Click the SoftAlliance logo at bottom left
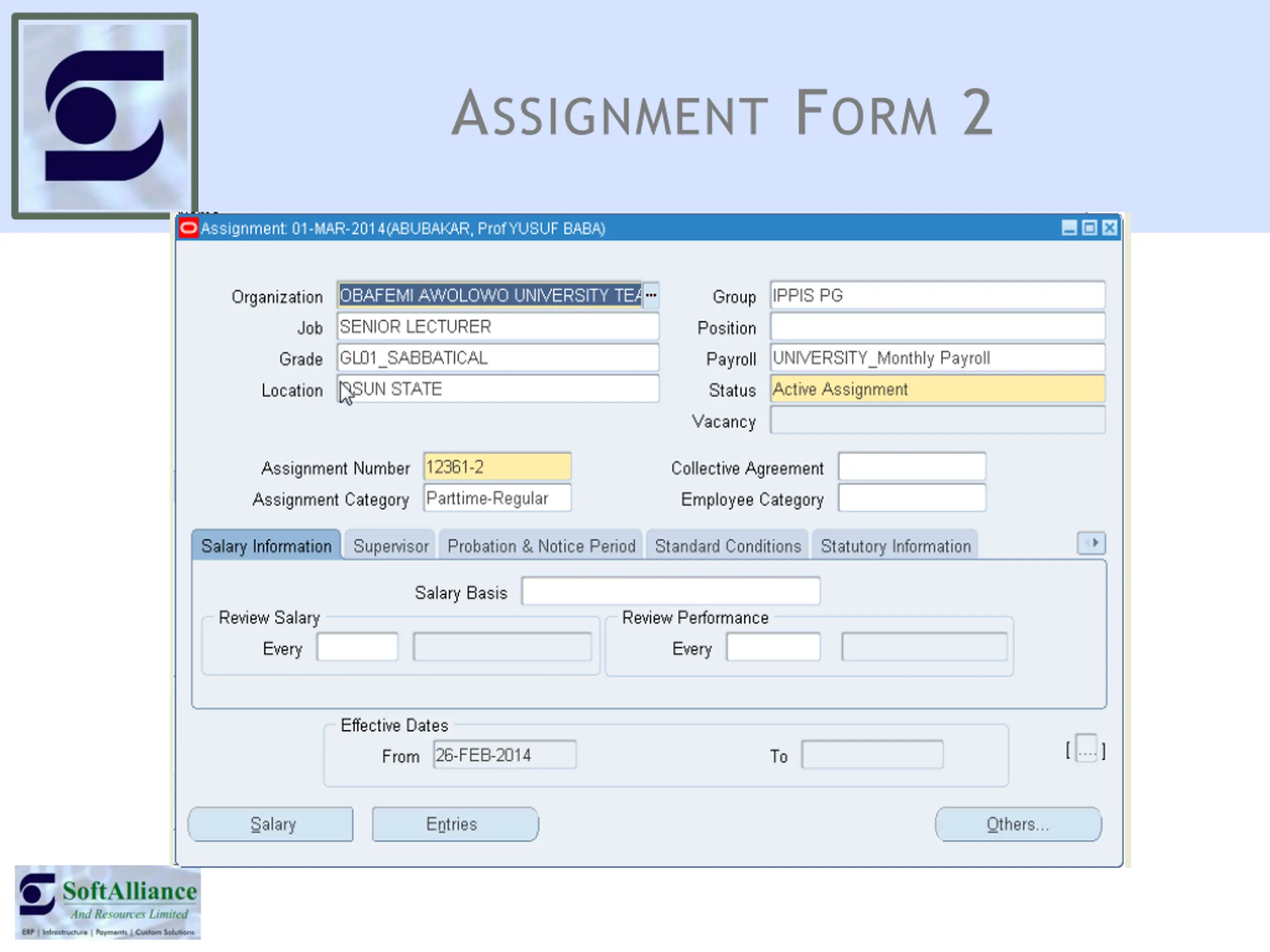Screen dimensions: 1270x952 pos(108,902)
